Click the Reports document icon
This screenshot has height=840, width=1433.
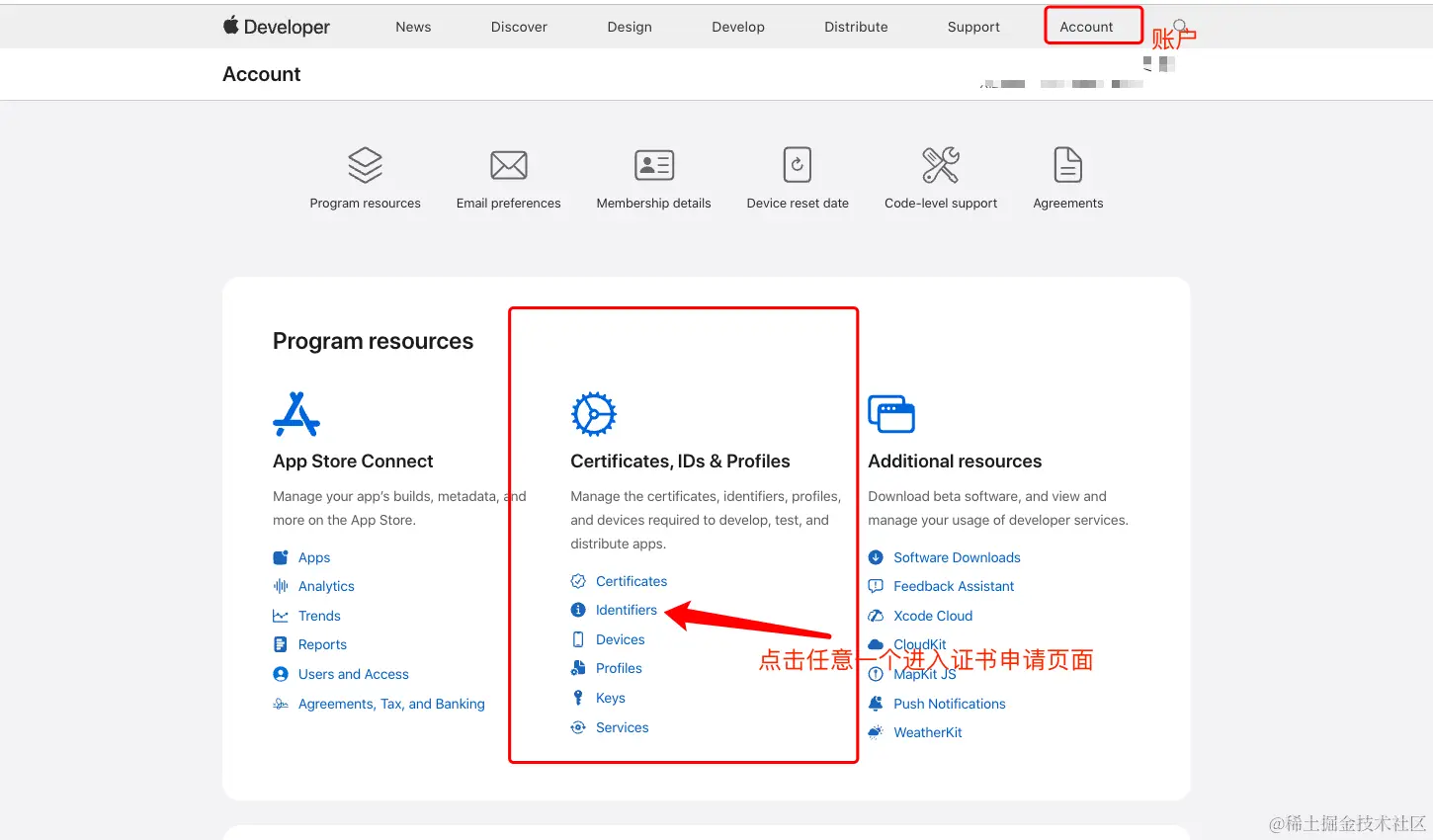click(281, 644)
